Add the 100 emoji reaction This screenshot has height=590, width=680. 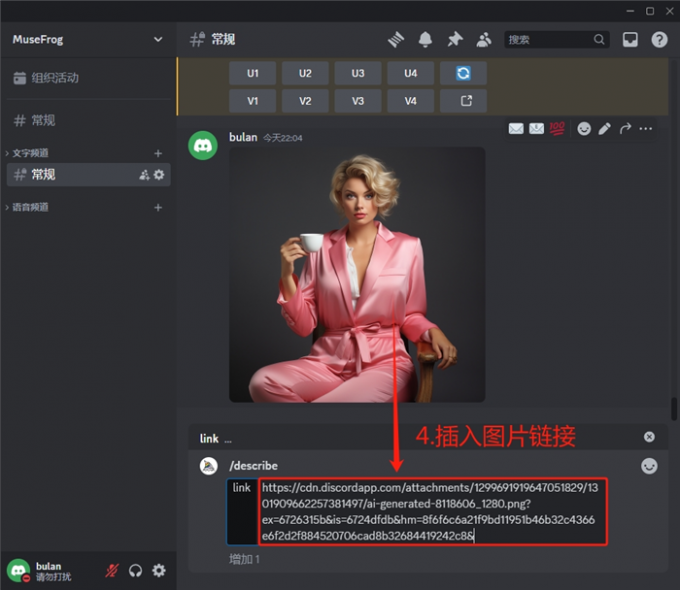557,128
